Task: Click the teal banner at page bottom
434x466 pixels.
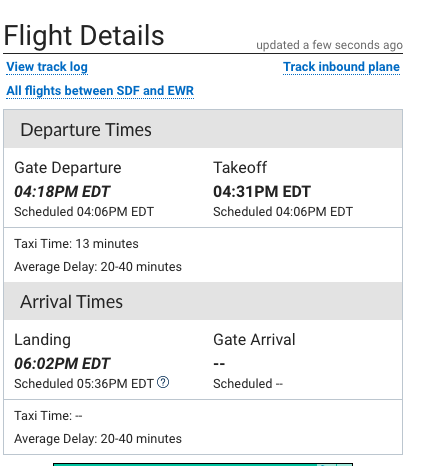Action: [x=203, y=464]
